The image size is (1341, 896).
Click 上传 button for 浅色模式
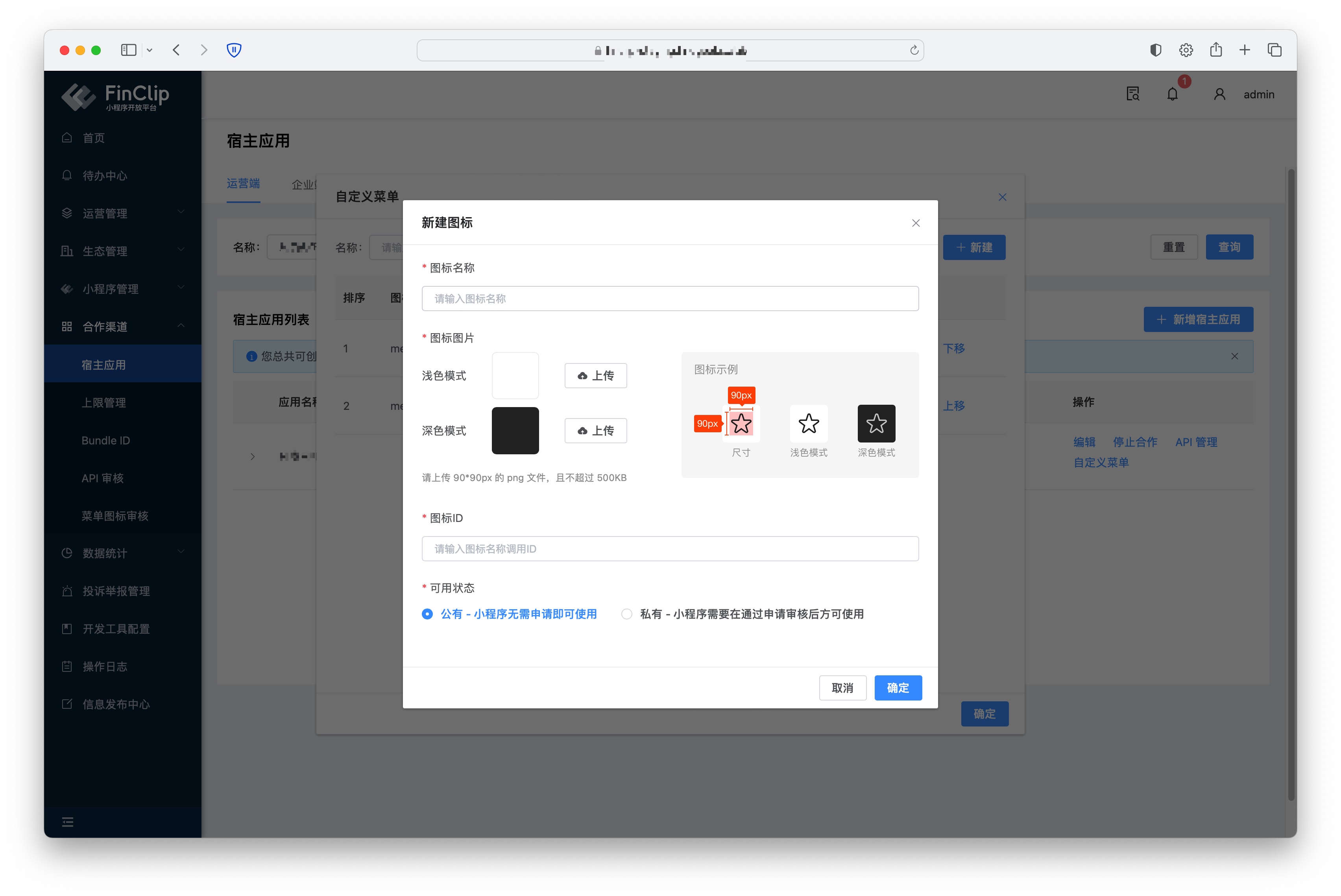pyautogui.click(x=596, y=375)
